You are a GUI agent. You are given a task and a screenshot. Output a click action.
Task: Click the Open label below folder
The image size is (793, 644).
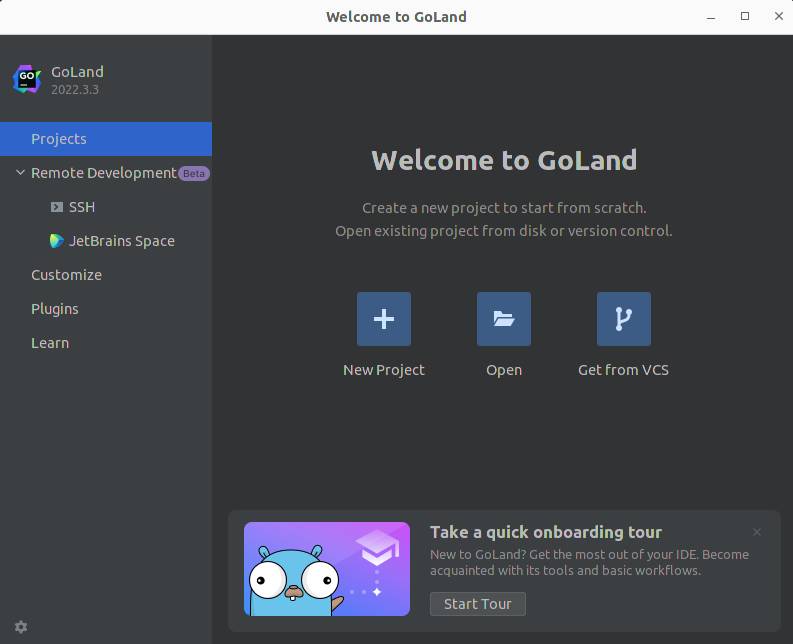tap(504, 370)
